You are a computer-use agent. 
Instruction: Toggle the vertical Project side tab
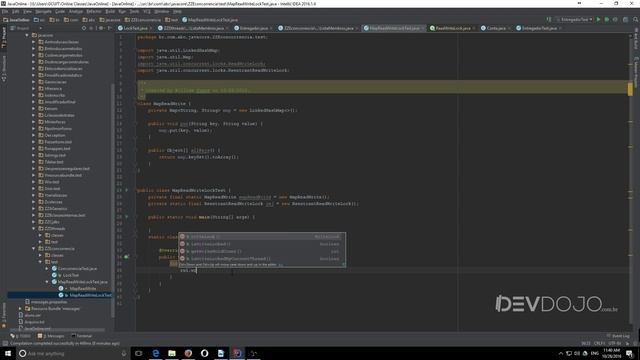[4, 38]
